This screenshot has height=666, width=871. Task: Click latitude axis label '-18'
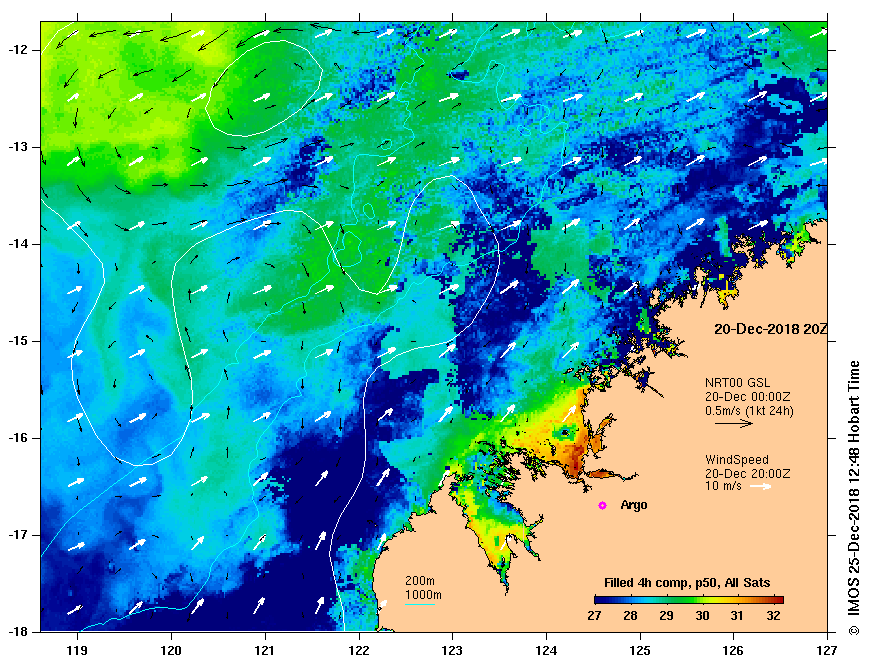[x=18, y=632]
